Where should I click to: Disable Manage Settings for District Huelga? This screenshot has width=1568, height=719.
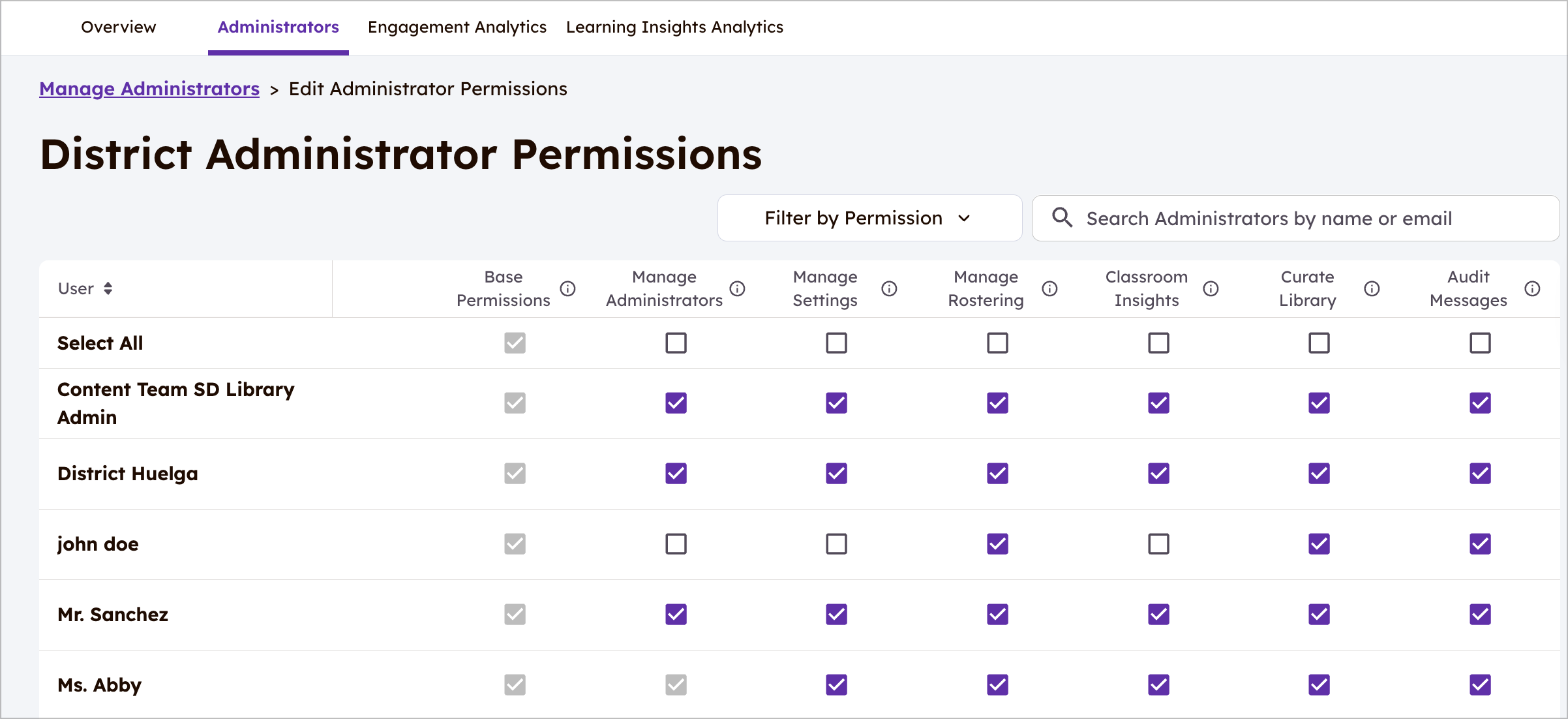[x=837, y=474]
